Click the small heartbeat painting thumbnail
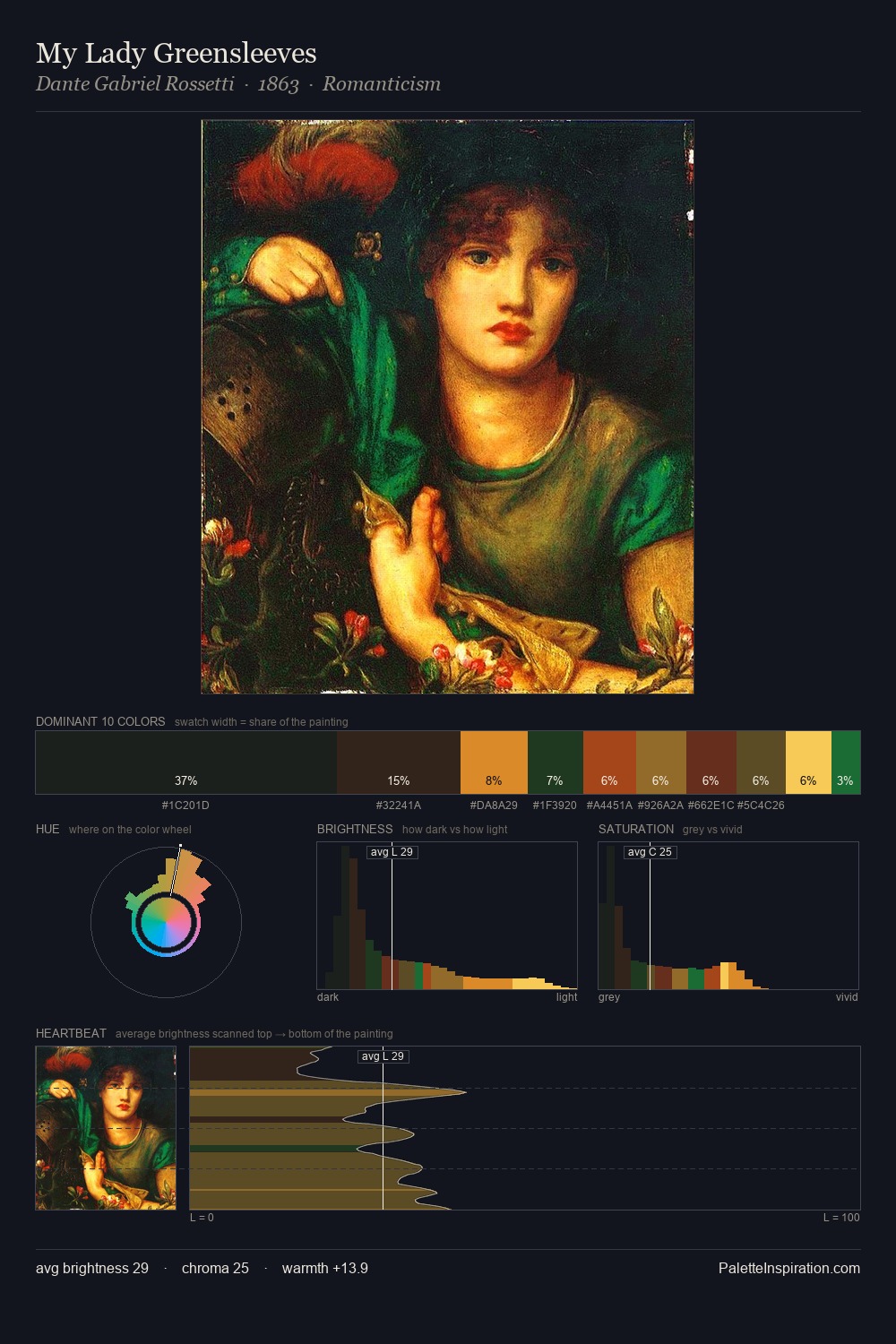This screenshot has width=896, height=1344. tap(106, 1128)
